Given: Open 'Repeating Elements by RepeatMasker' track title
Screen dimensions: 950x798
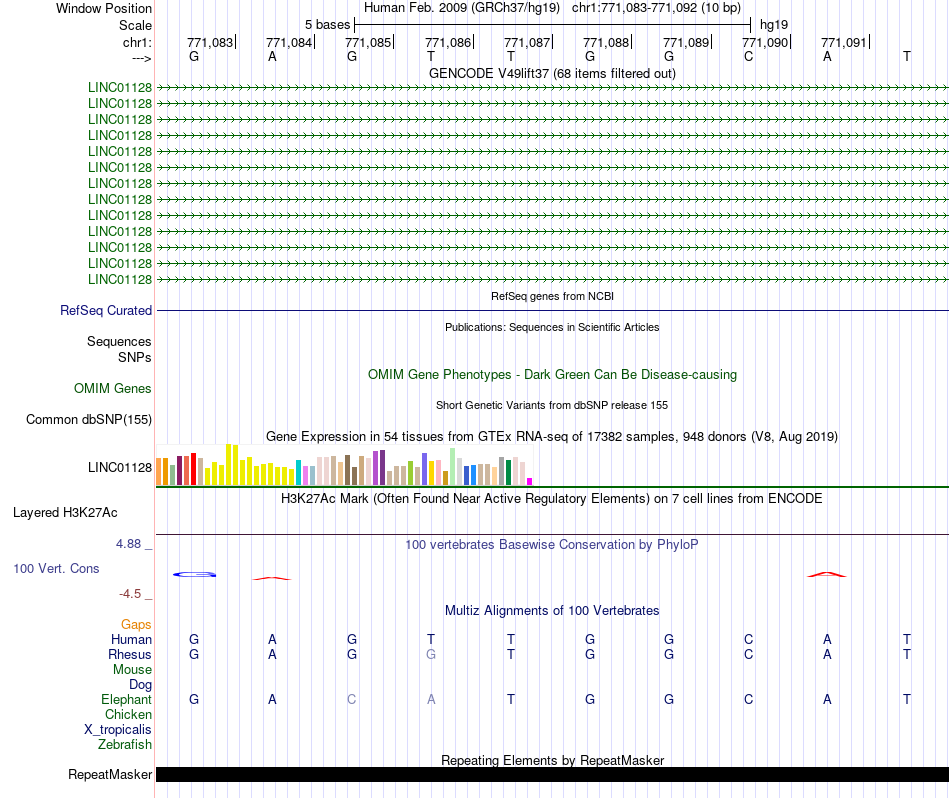Looking at the screenshot, I should click(x=552, y=760).
